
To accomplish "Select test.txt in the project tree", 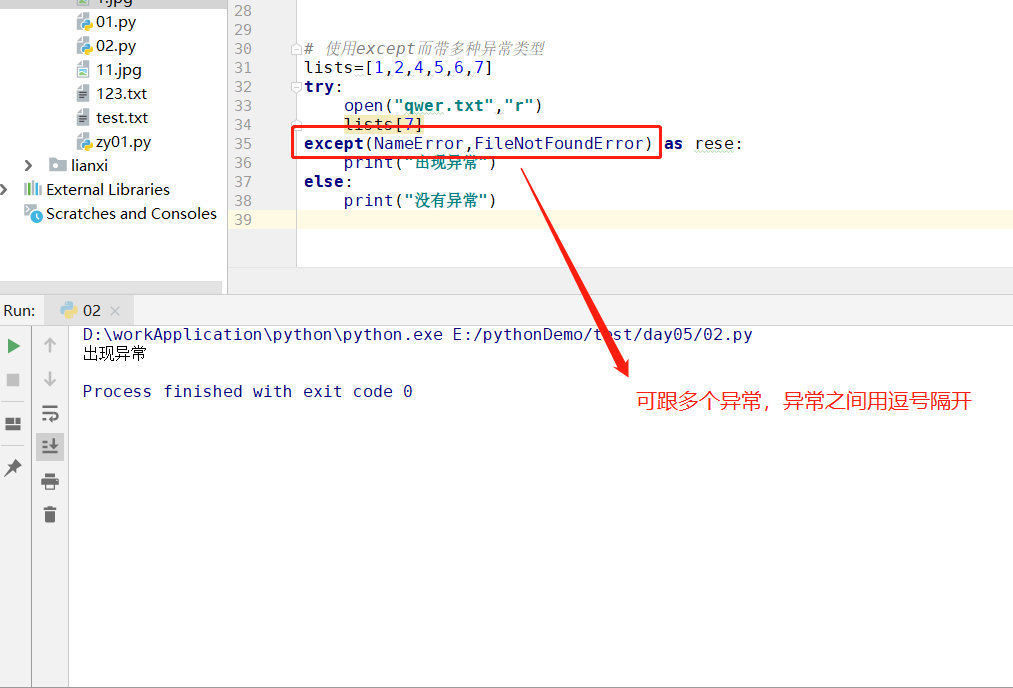I will point(121,118).
